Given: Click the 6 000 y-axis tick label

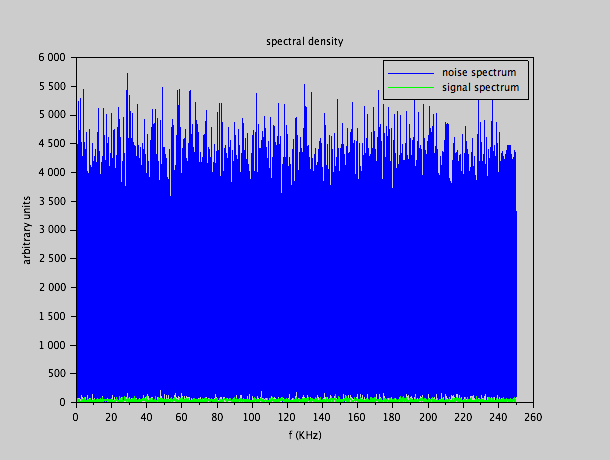Looking at the screenshot, I should (x=51, y=58).
